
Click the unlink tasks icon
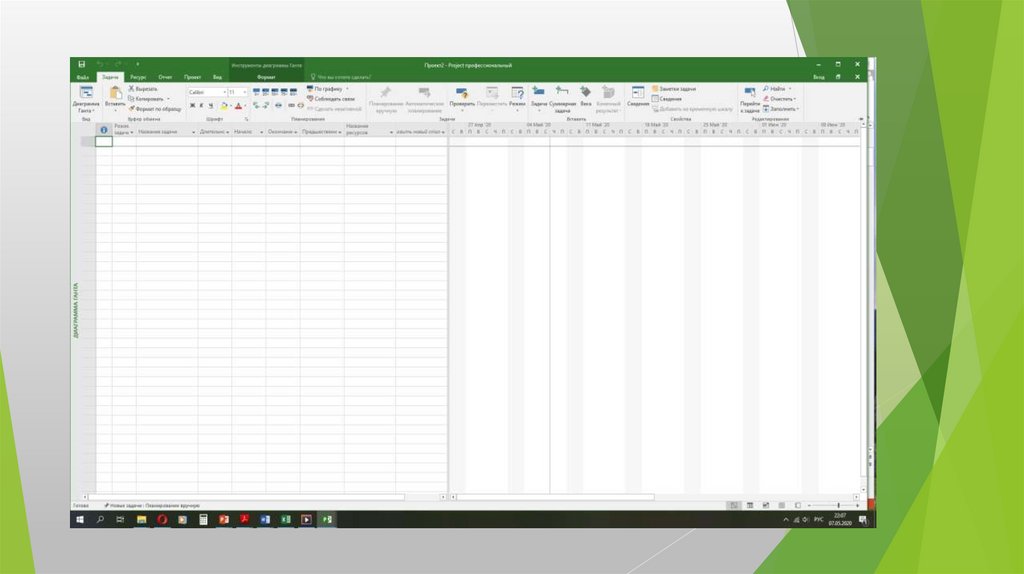[x=300, y=105]
